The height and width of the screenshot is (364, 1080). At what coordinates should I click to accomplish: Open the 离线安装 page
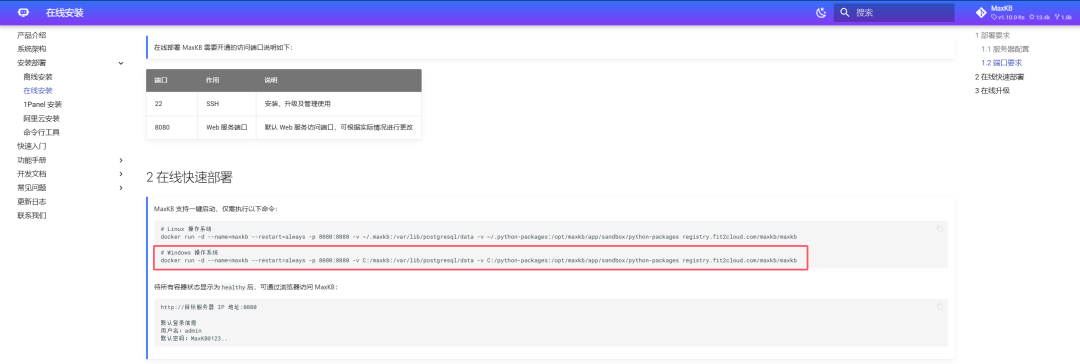[38, 77]
